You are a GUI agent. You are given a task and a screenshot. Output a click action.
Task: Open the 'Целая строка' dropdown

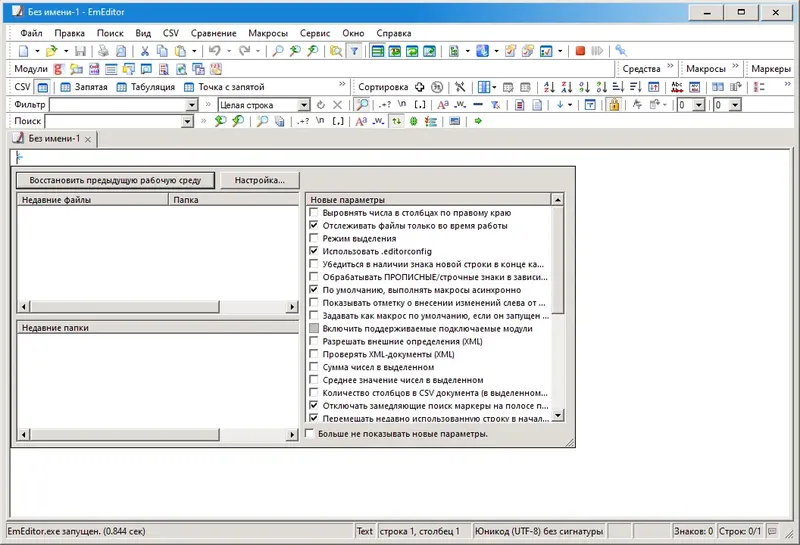(304, 105)
